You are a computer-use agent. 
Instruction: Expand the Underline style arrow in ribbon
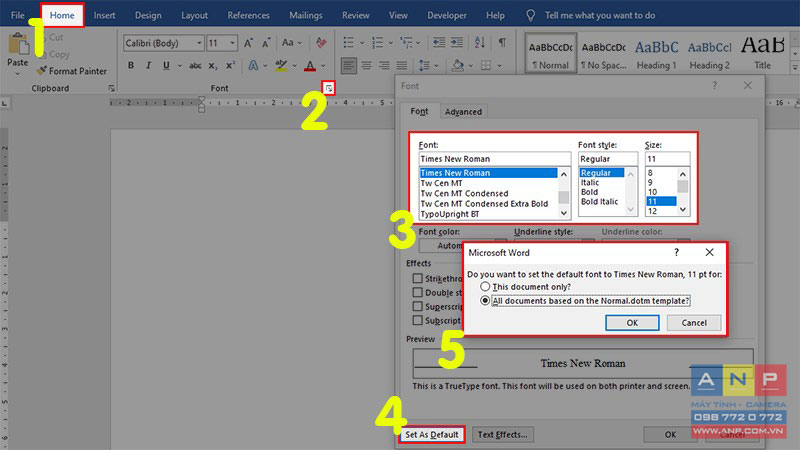click(x=180, y=66)
